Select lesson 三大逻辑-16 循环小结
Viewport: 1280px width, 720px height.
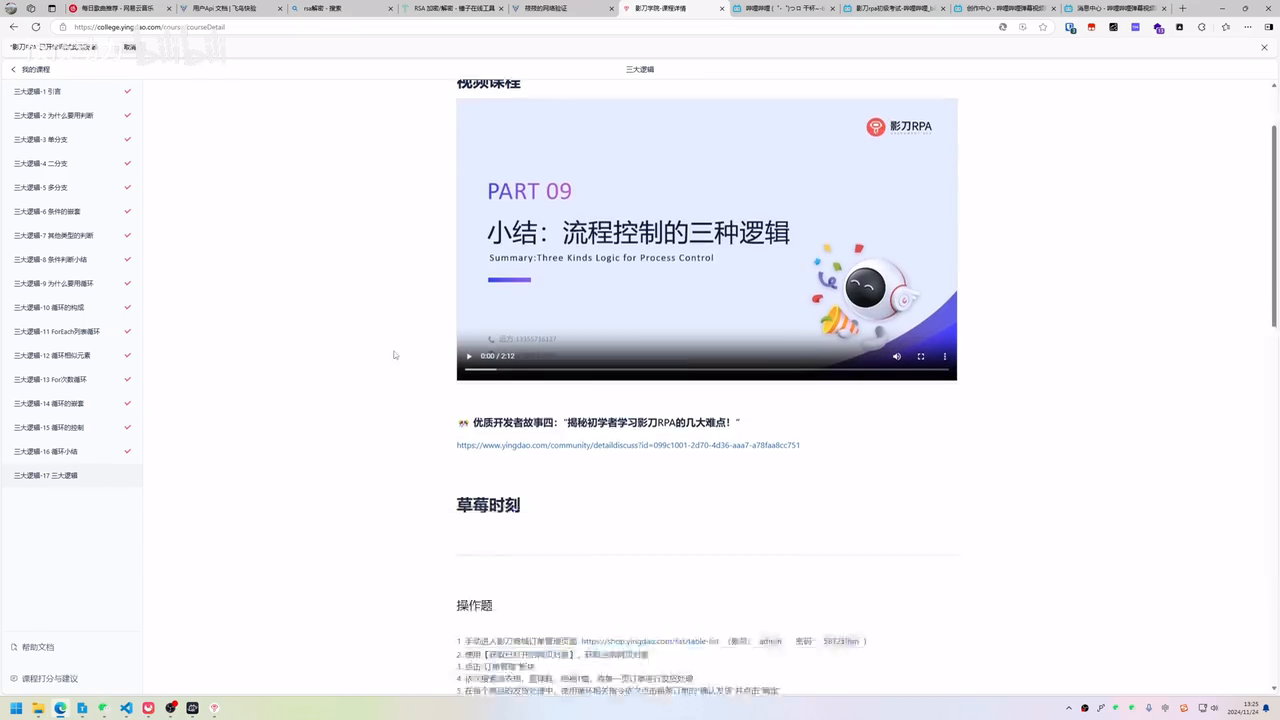(x=71, y=451)
